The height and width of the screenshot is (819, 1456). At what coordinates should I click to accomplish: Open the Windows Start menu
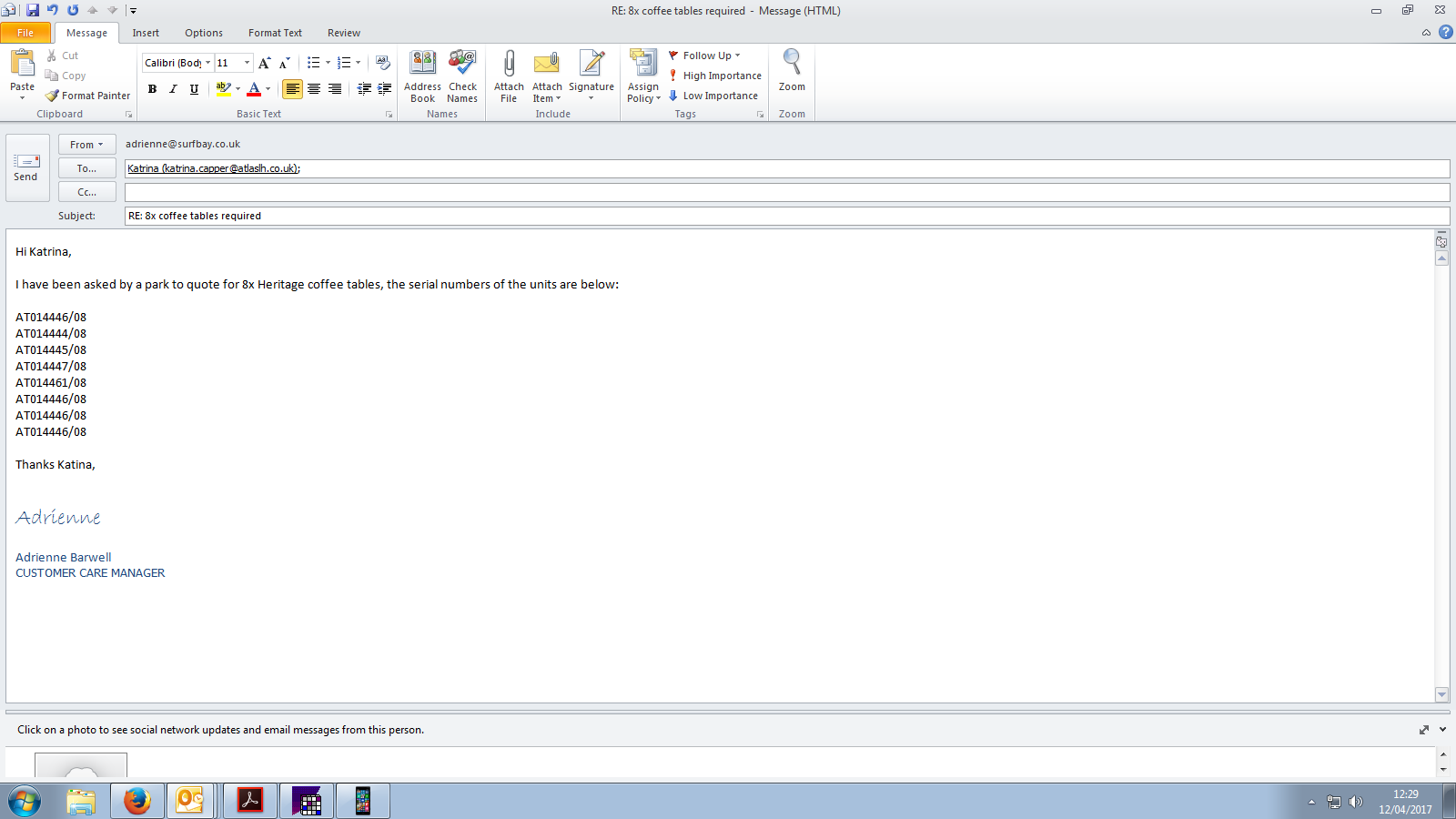[25, 801]
